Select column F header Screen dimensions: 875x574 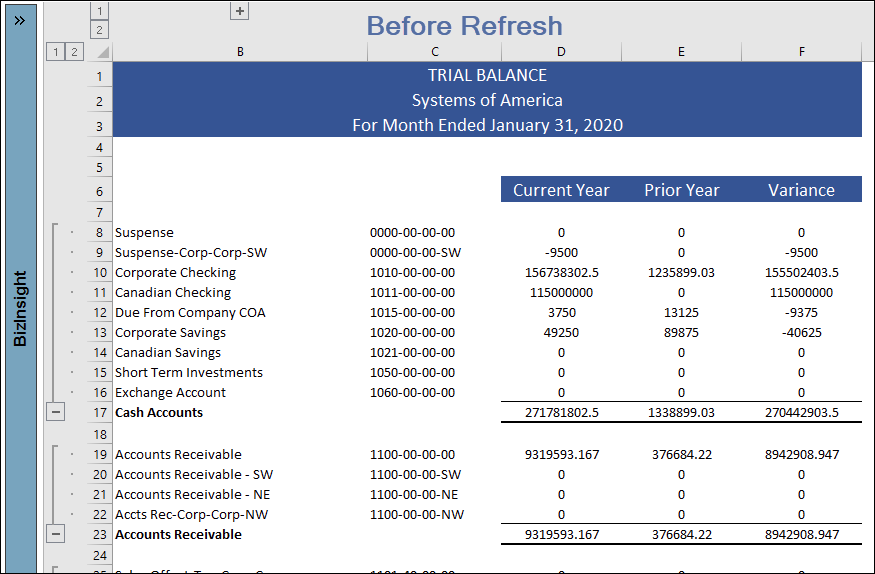click(801, 52)
